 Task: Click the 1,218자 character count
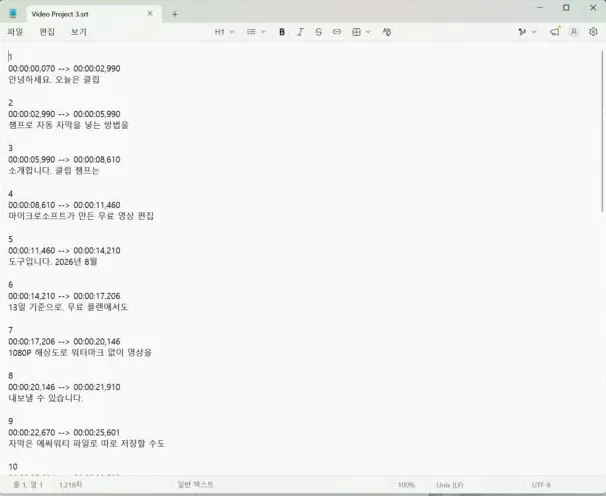pos(70,484)
